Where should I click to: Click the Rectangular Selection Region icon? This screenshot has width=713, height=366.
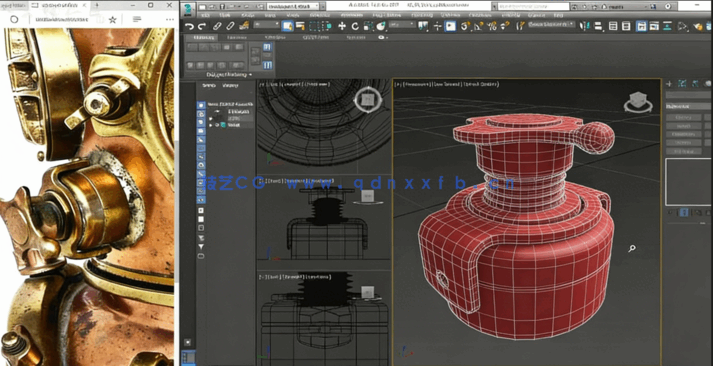pyautogui.click(x=314, y=26)
